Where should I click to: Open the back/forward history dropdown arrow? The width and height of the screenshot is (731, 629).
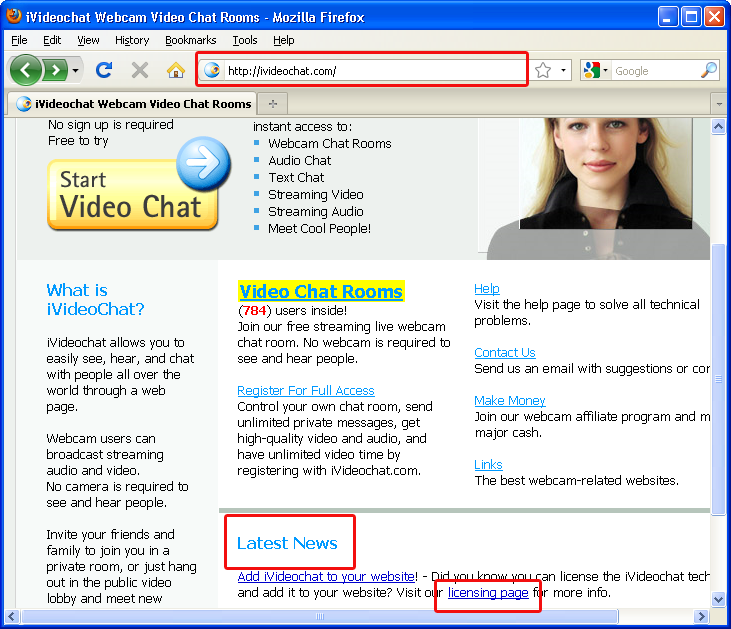click(x=75, y=71)
